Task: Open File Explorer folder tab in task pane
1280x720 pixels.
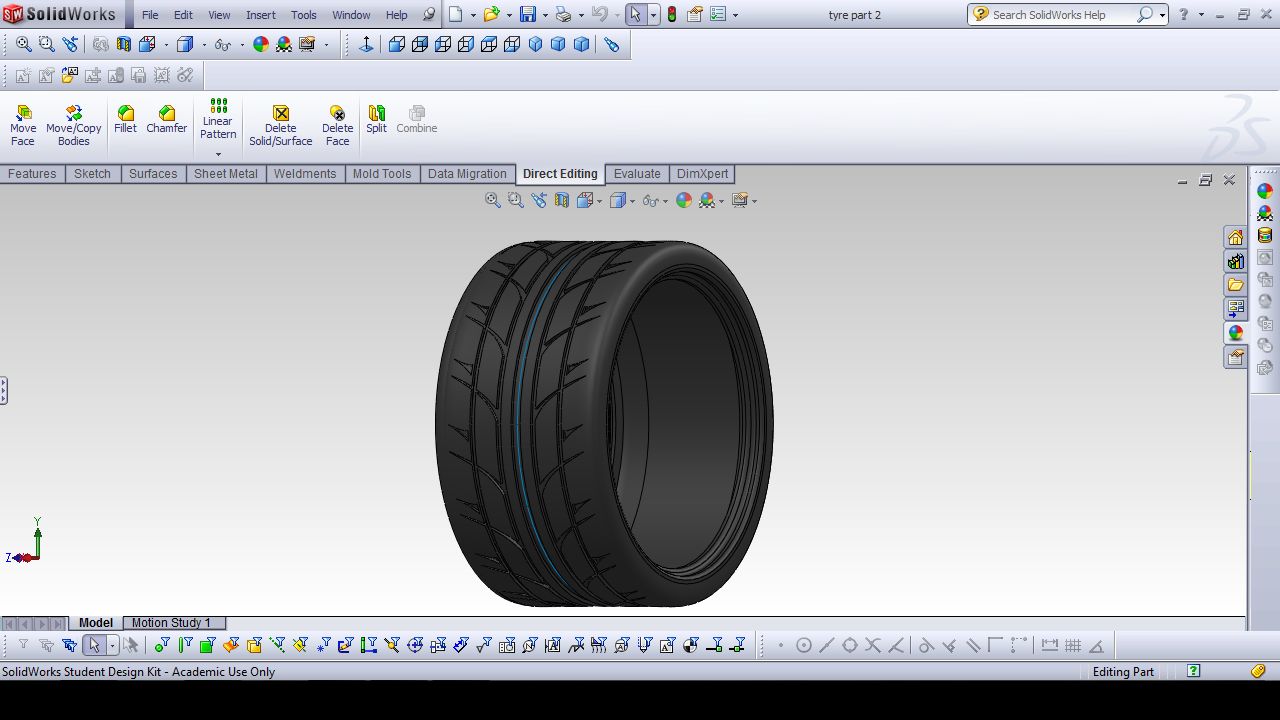Action: click(x=1236, y=285)
